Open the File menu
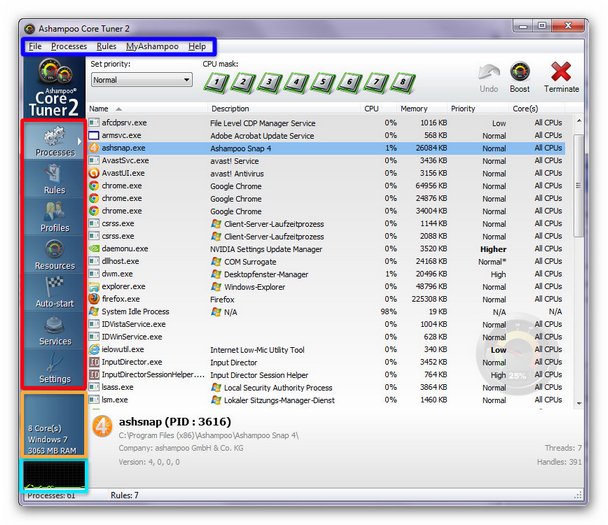The image size is (608, 525). tap(35, 46)
